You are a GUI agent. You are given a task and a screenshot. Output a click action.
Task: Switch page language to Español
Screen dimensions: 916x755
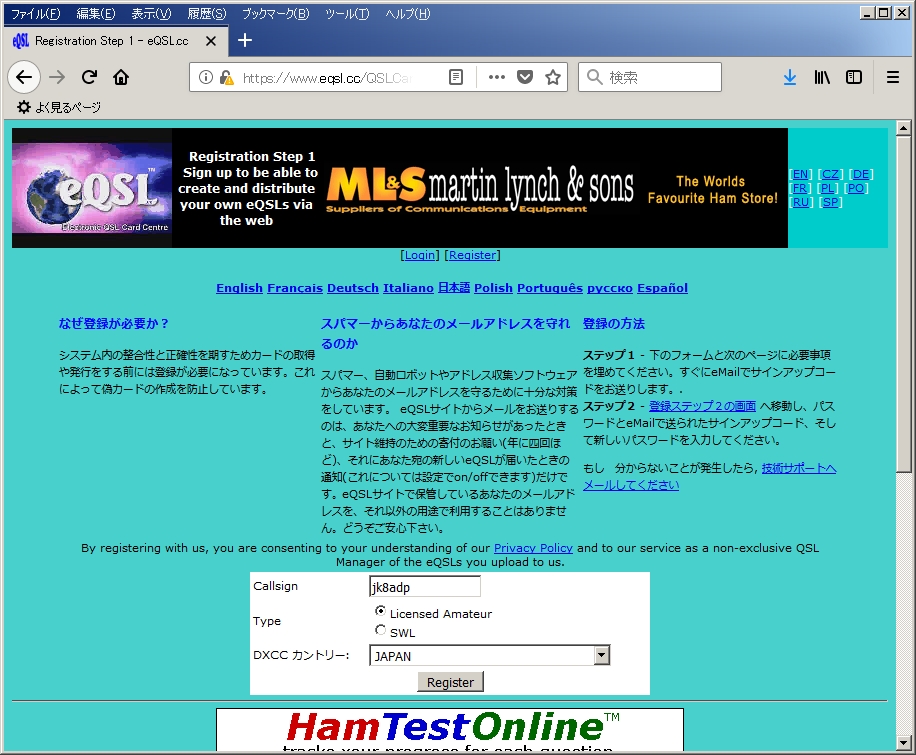(662, 288)
